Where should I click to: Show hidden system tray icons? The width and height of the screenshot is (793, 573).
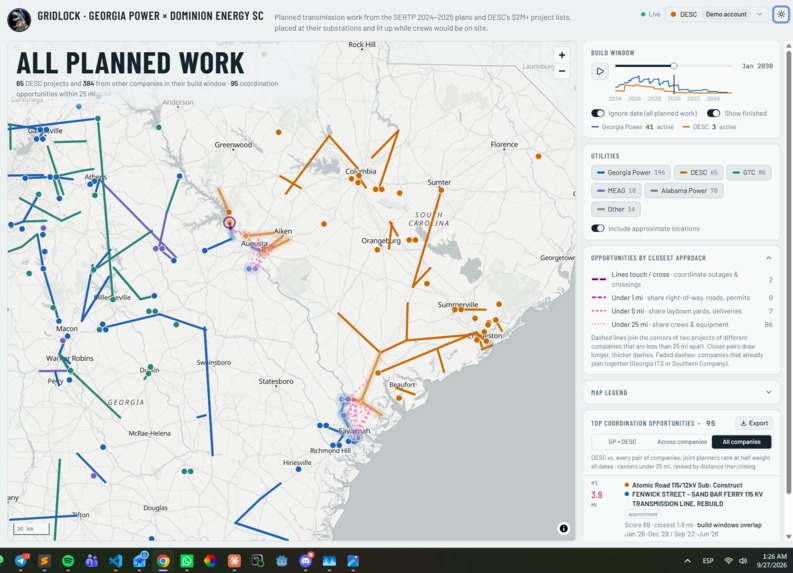pyautogui.click(x=687, y=560)
